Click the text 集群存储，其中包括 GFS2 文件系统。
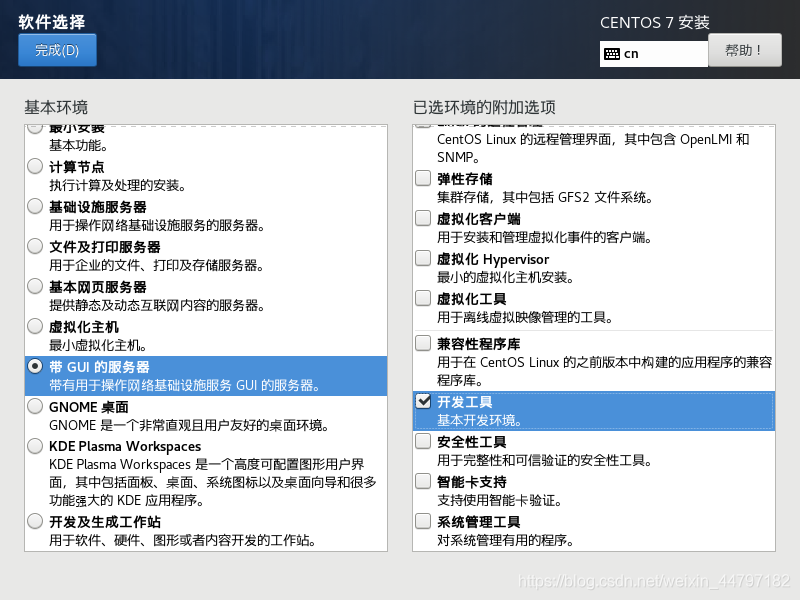 pos(545,197)
